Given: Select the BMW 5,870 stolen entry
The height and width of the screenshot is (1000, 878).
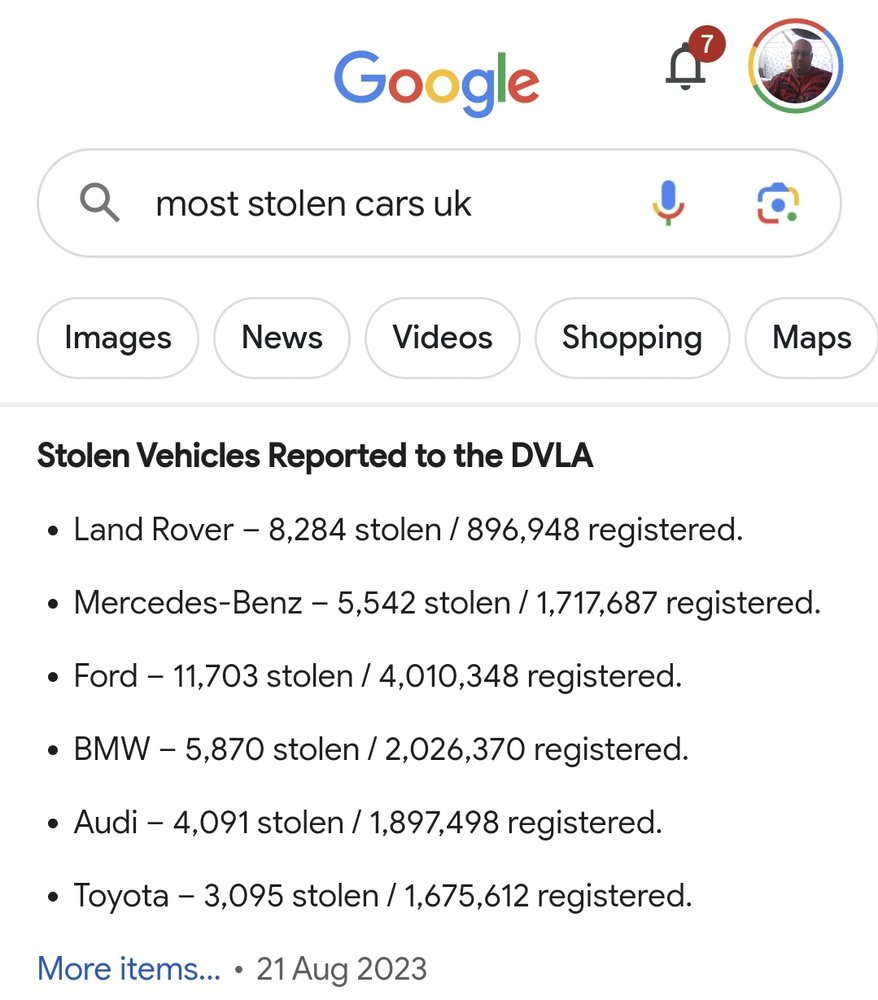Looking at the screenshot, I should click(x=380, y=749).
